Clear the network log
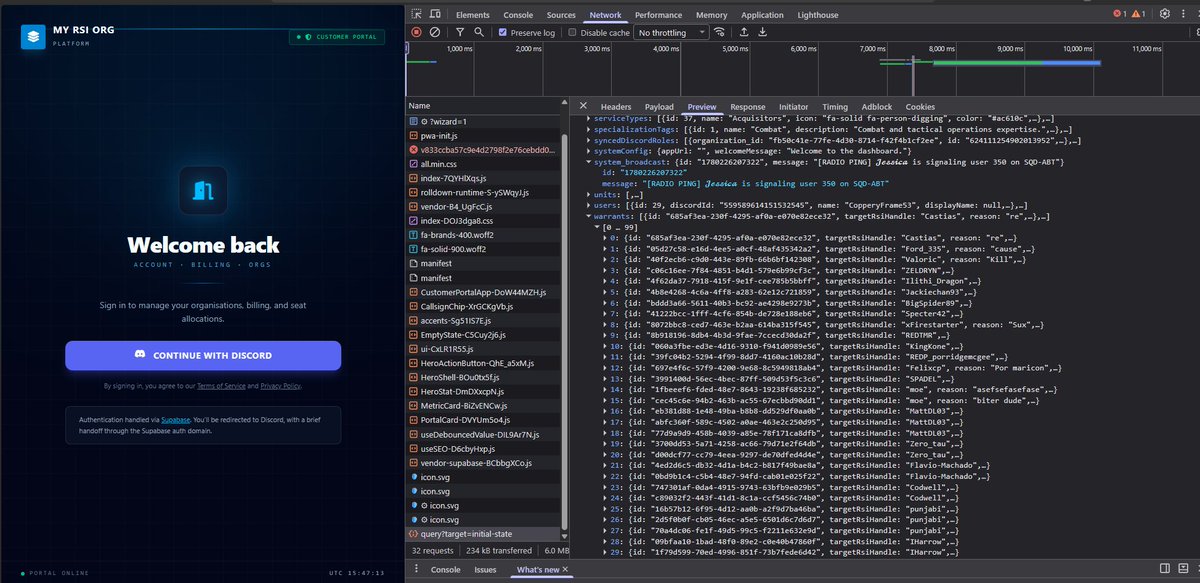Screen dimensions: 1200x583 pyautogui.click(x=435, y=32)
